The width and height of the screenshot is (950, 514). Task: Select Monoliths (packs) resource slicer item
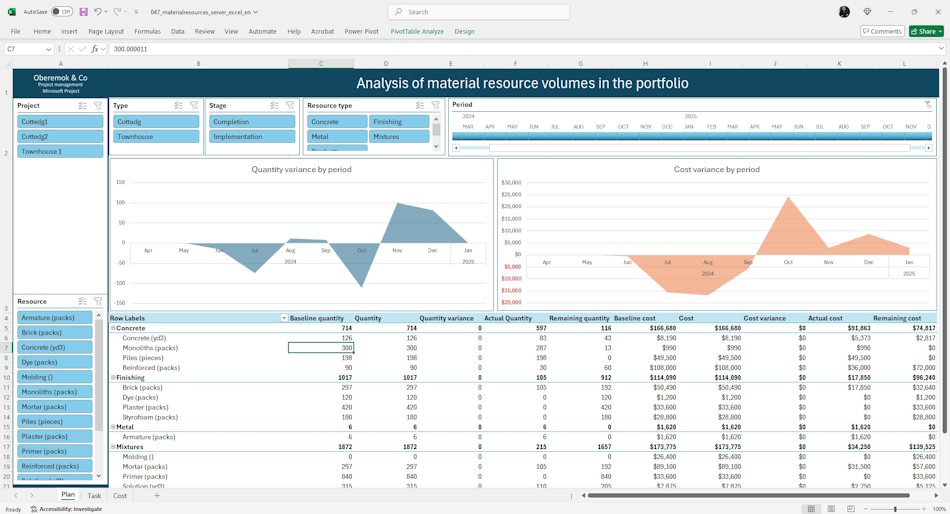coord(55,392)
